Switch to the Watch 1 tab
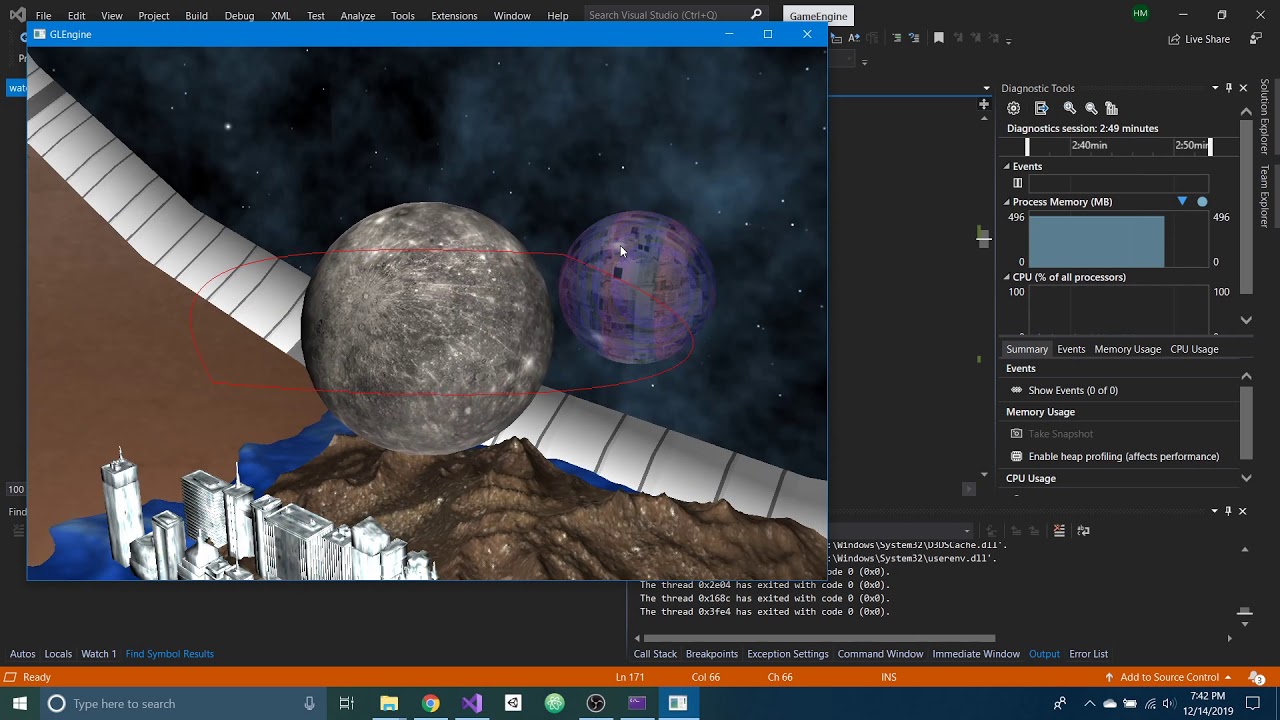Image resolution: width=1280 pixels, height=720 pixels. tap(98, 654)
